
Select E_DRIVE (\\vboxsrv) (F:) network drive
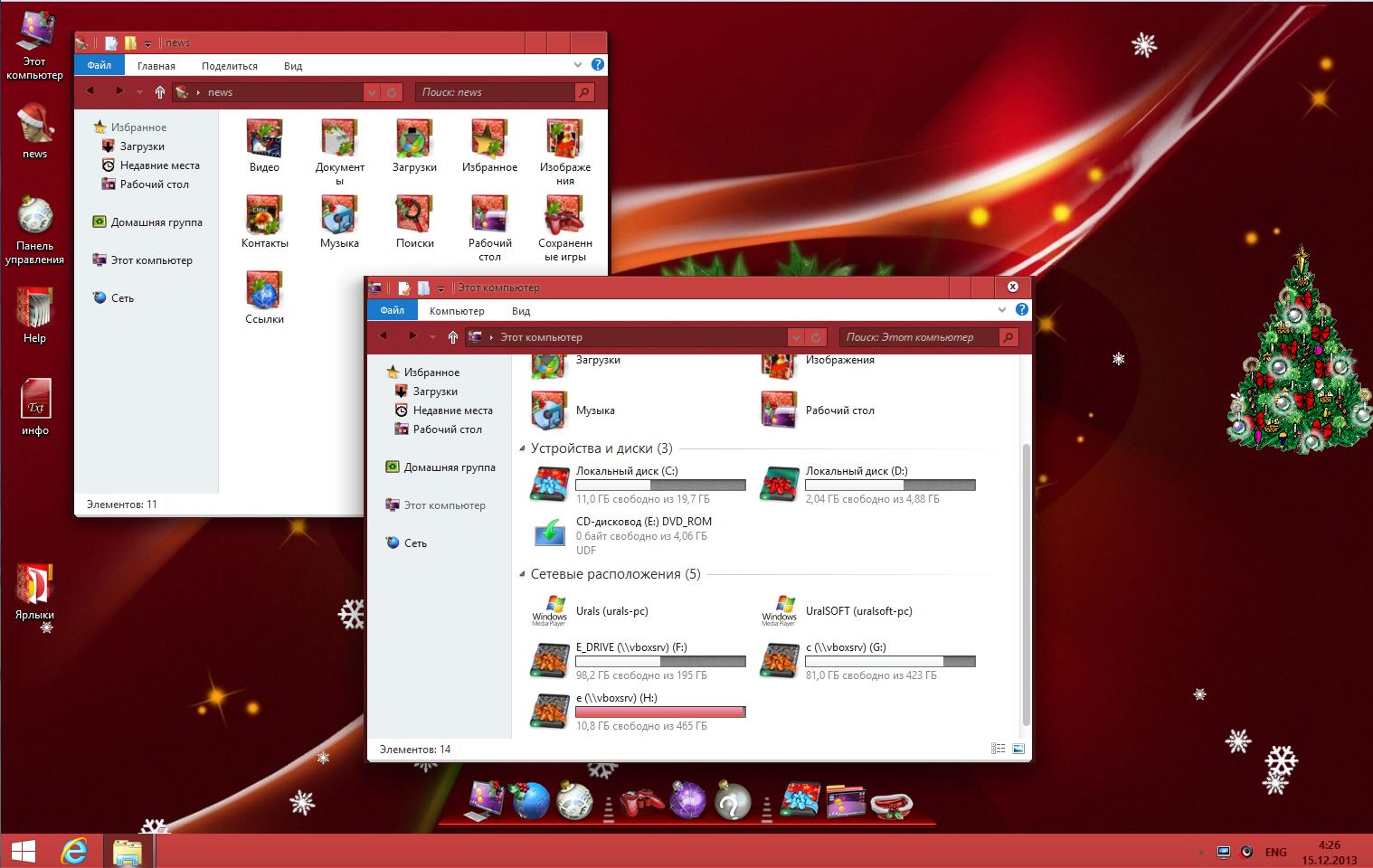(x=638, y=661)
